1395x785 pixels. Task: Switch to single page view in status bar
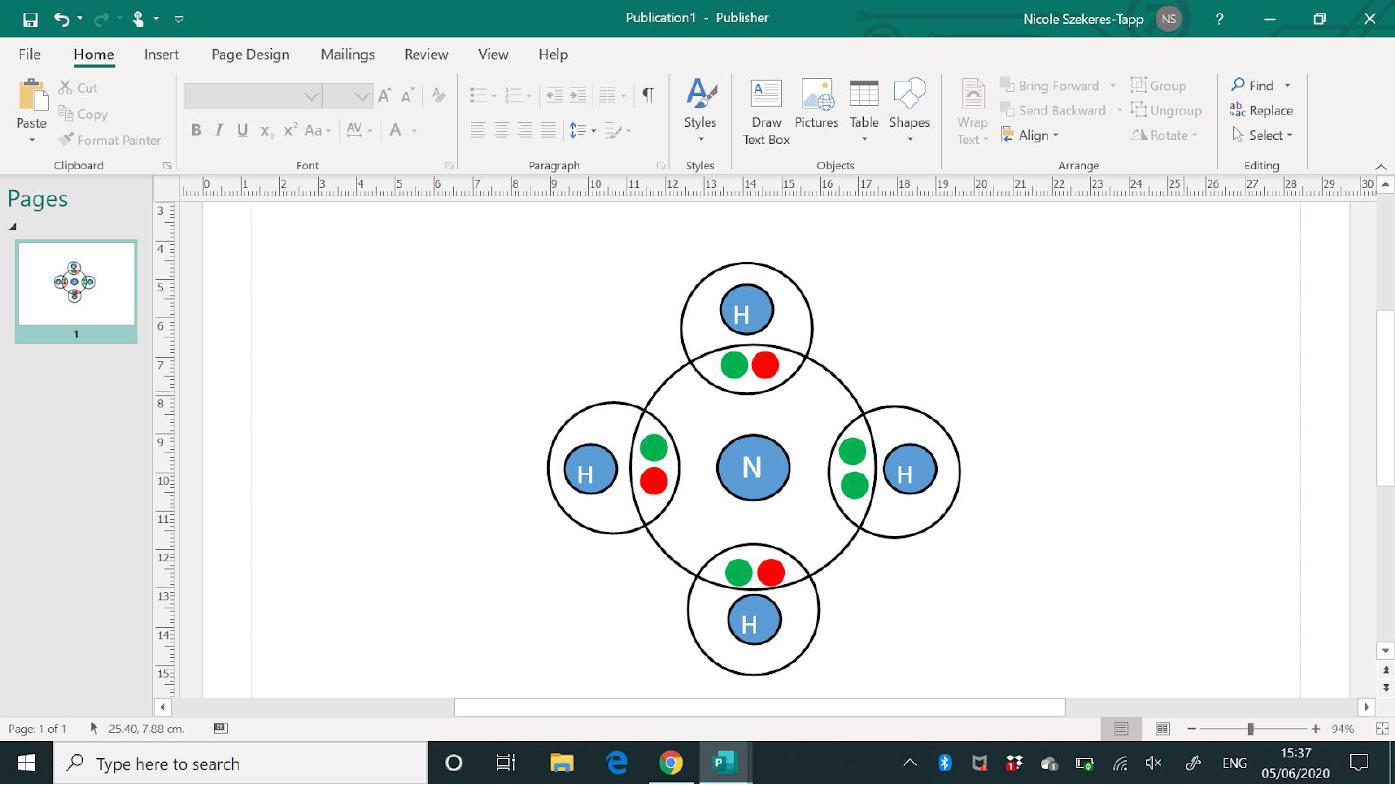pyautogui.click(x=1121, y=729)
